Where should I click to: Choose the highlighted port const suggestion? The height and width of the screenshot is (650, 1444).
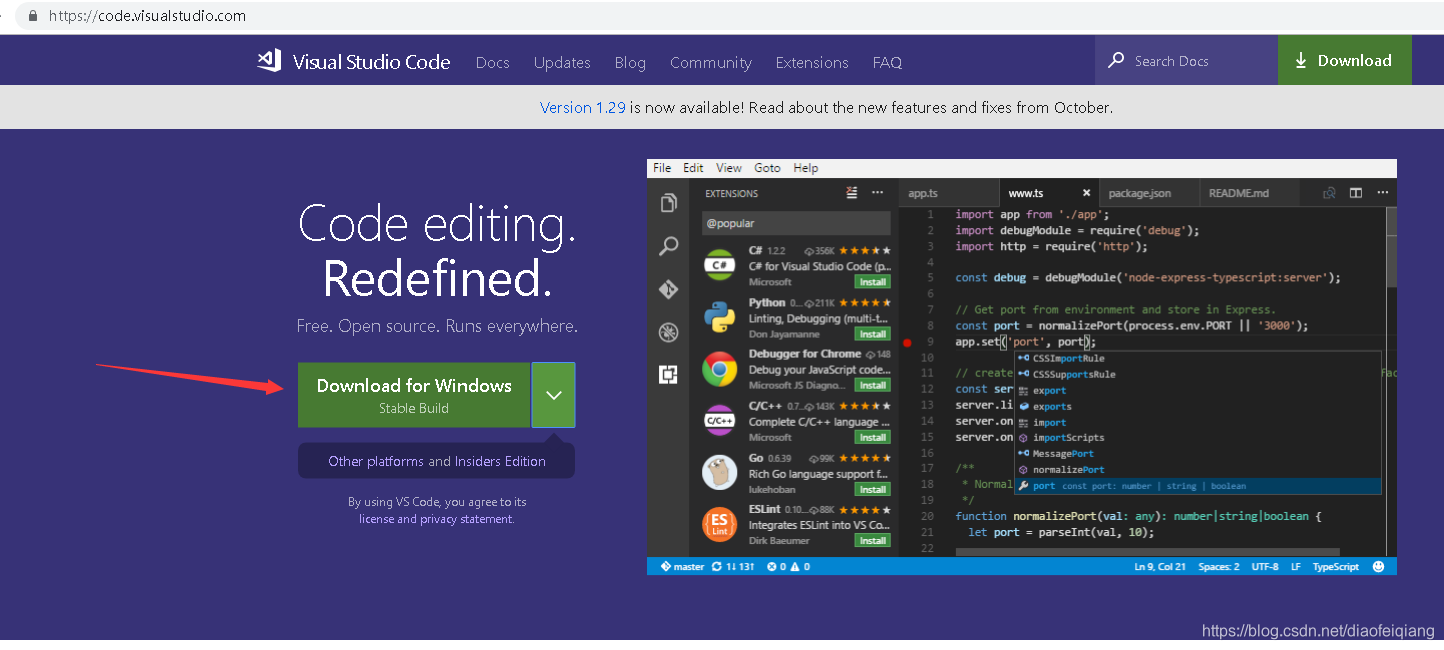(x=1198, y=486)
